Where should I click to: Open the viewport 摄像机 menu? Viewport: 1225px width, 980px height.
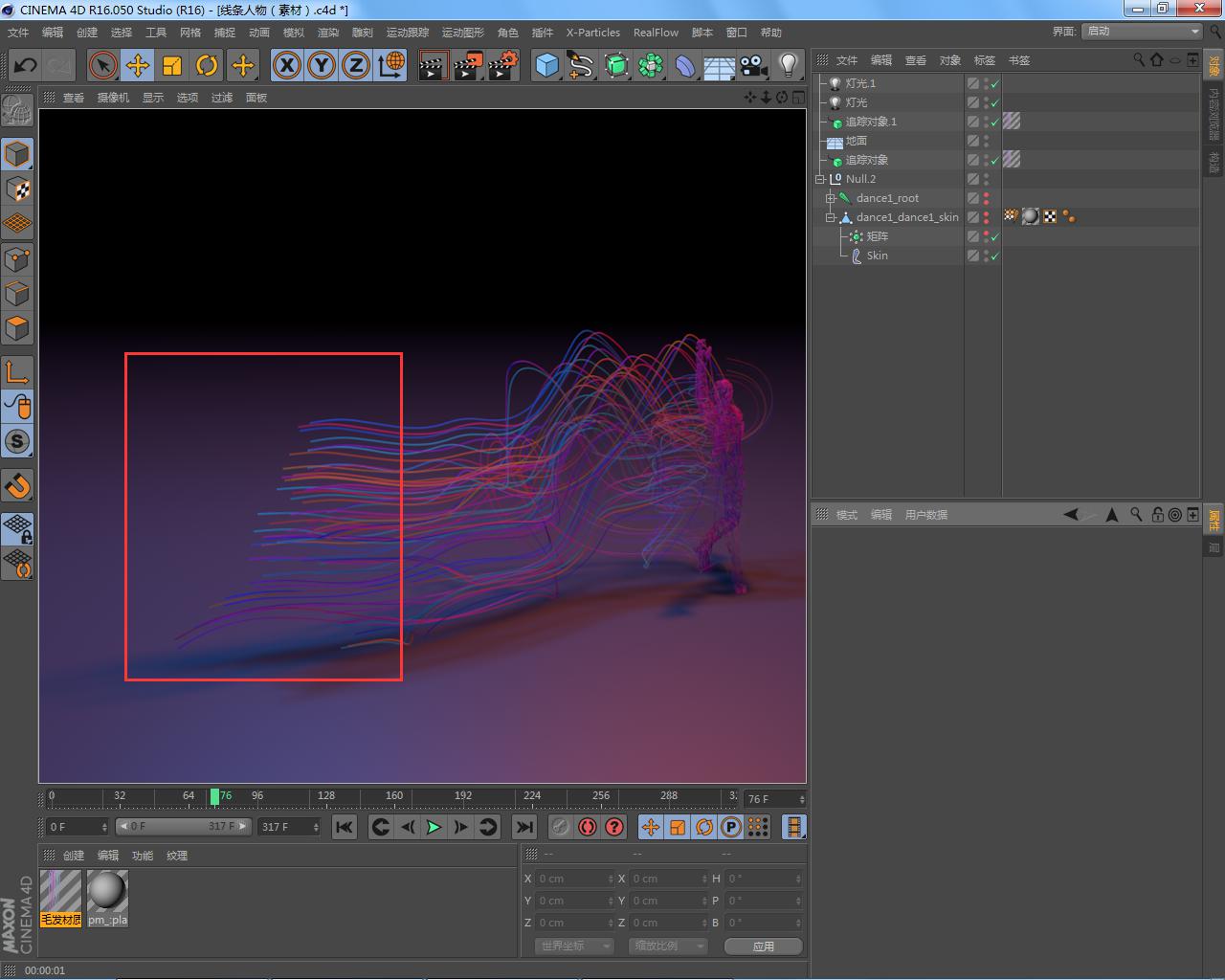(112, 98)
